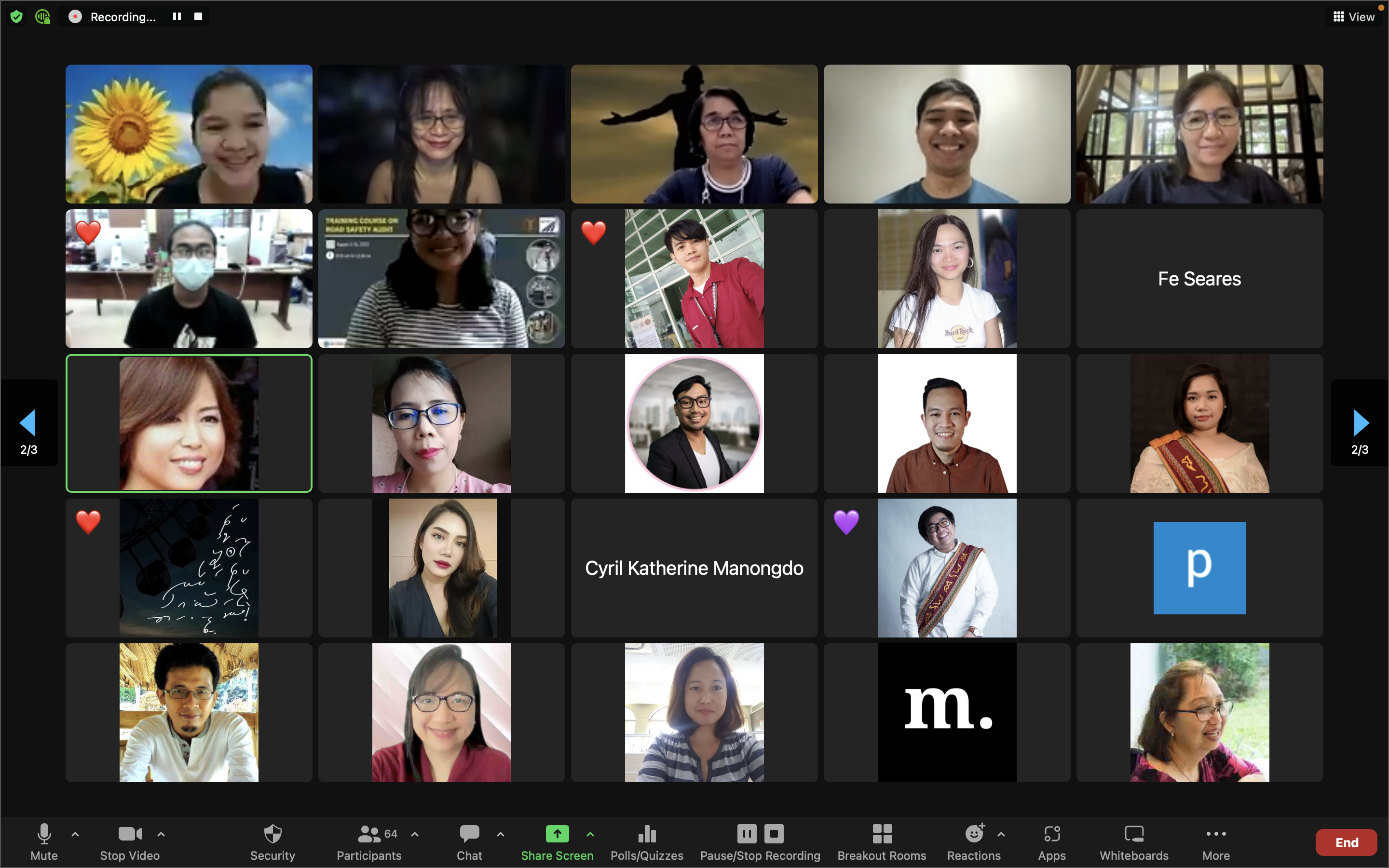Open the audio transcript status icon
Screen dimensions: 1389x868
(43, 17)
